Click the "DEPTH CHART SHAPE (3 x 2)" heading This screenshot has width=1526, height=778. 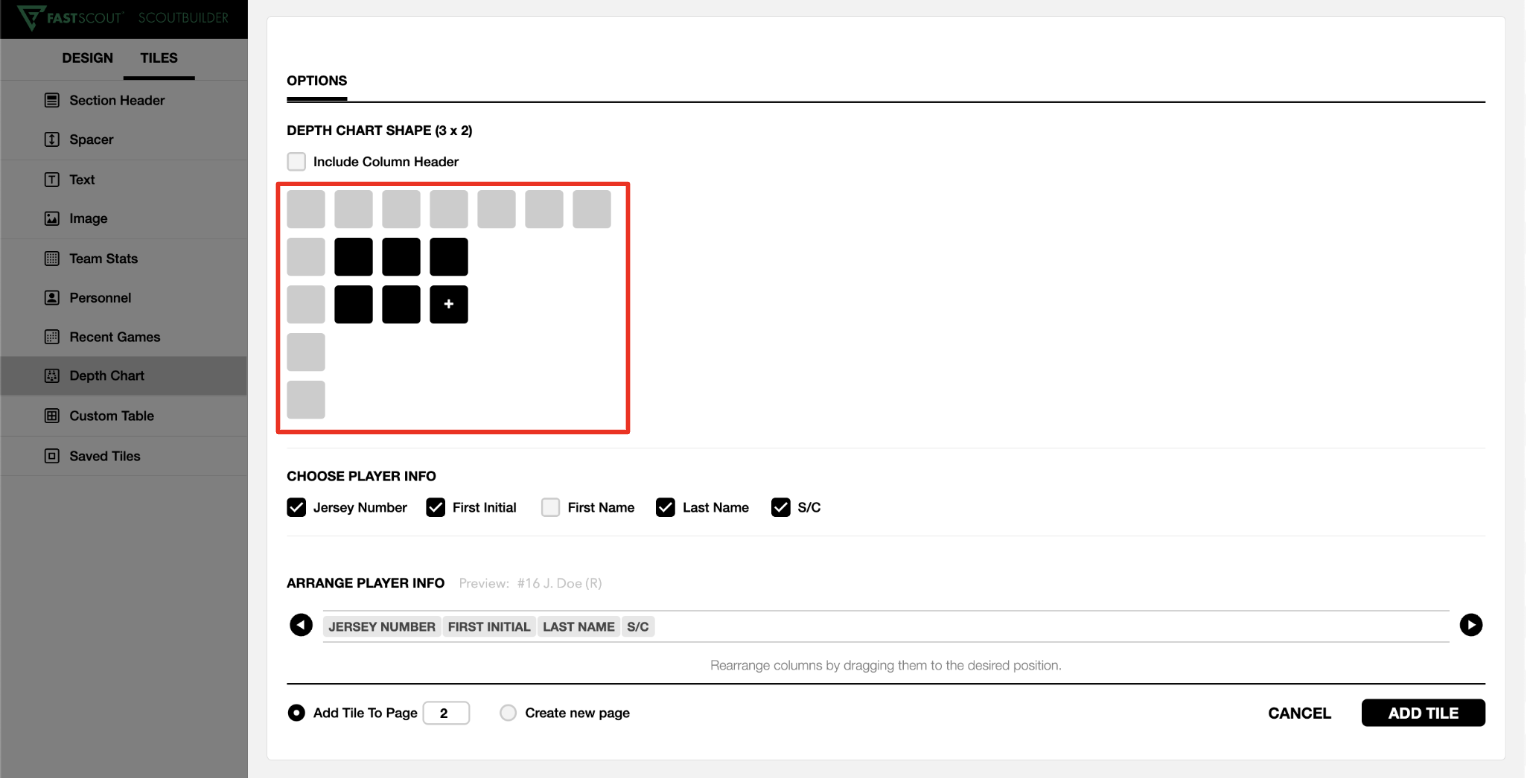(379, 130)
